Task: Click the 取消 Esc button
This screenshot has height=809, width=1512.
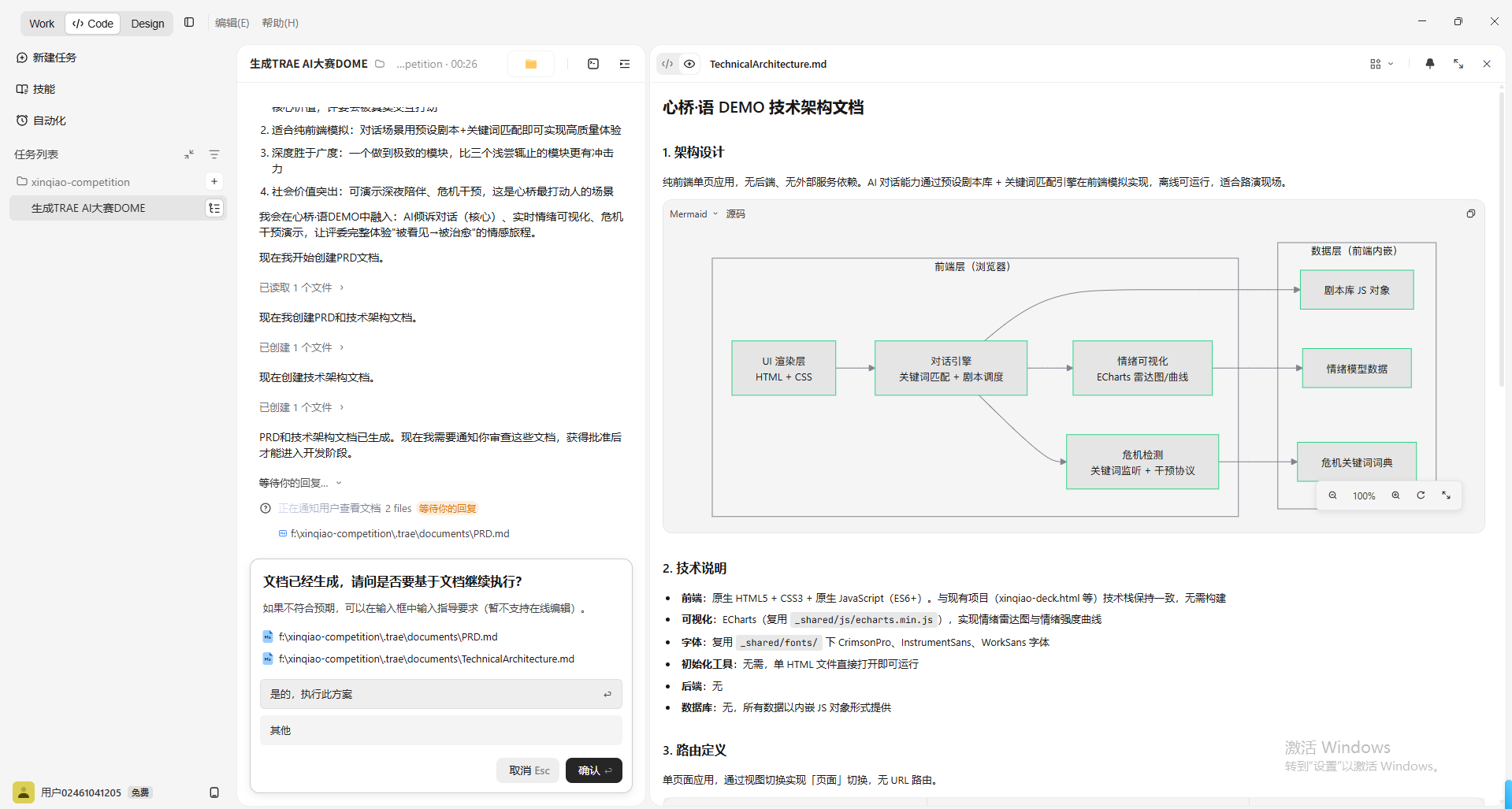Action: 528,770
